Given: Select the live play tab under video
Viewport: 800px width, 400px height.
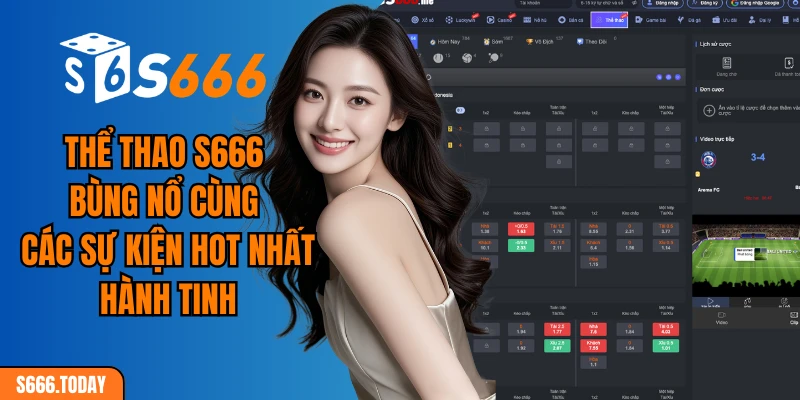Looking at the screenshot, I should point(710,303).
